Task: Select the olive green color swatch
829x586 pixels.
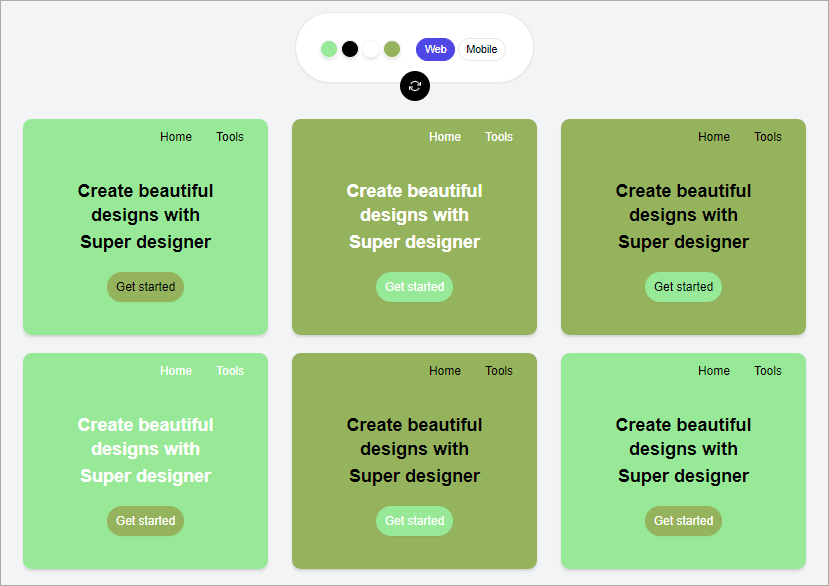Action: (x=391, y=48)
